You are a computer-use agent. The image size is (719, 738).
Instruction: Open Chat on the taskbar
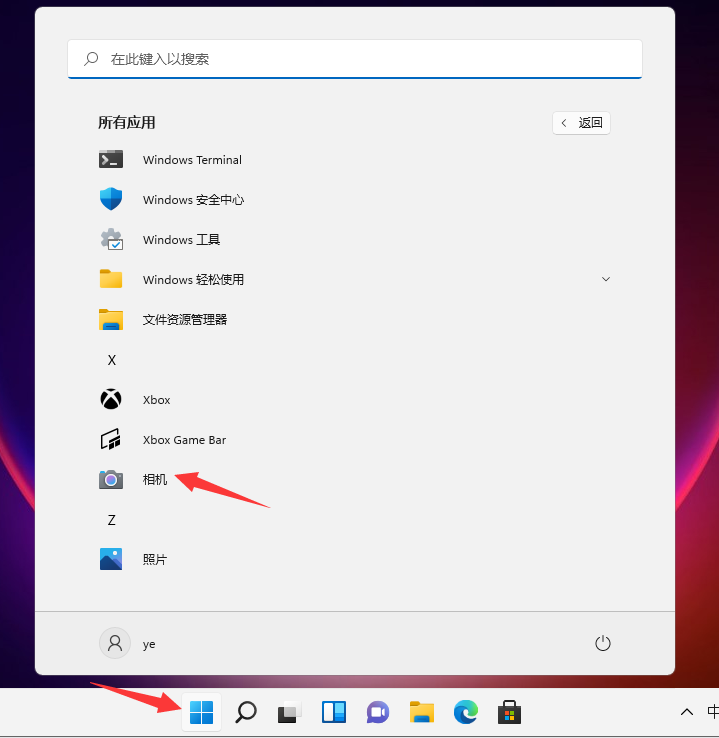coord(378,712)
